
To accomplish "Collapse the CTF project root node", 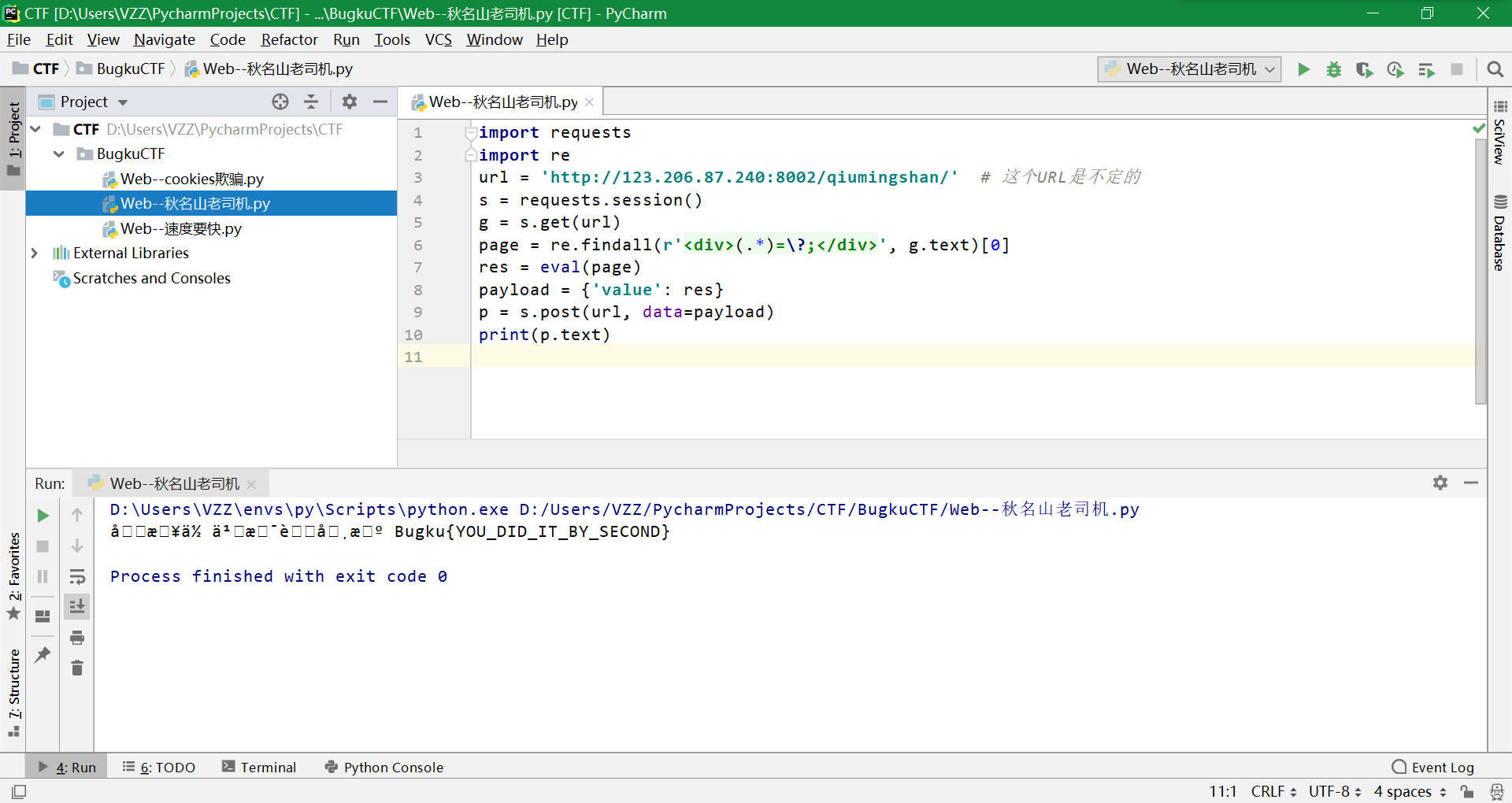I will [35, 129].
